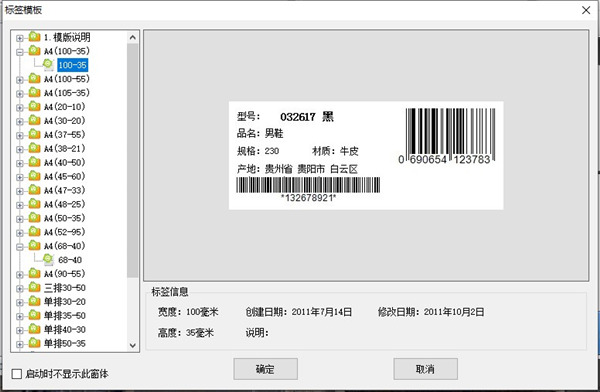This screenshot has height=392, width=600.
Task: Click the tree scrollbar down arrow
Action: click(132, 345)
